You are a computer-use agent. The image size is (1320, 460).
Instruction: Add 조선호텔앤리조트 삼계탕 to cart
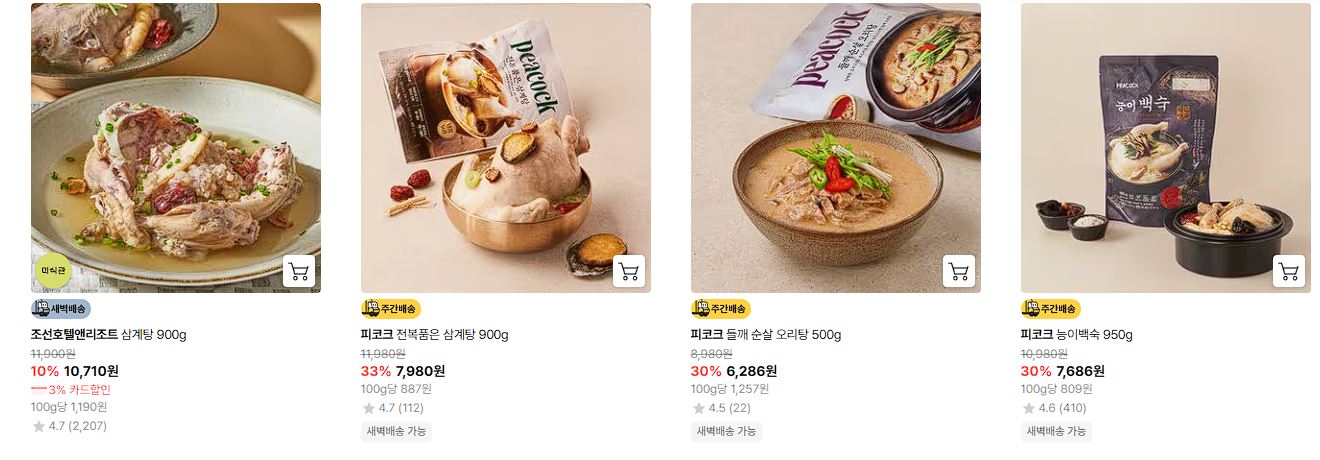click(x=299, y=271)
